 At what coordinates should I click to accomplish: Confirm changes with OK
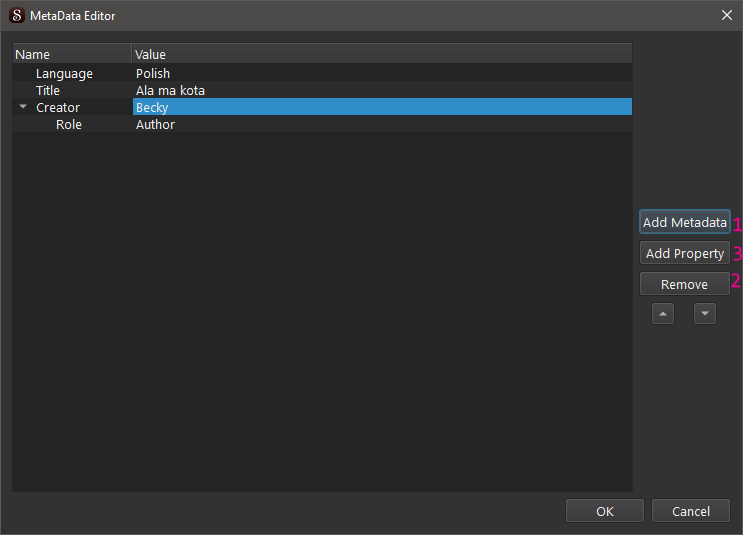(x=604, y=511)
